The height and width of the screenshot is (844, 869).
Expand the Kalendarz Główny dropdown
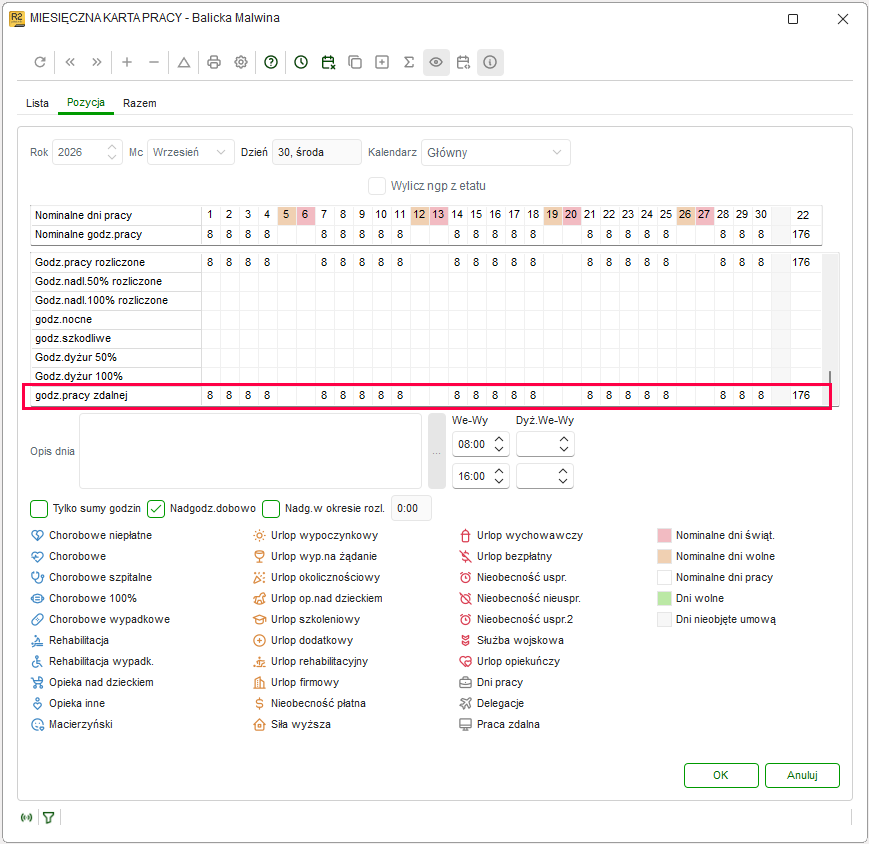click(x=495, y=152)
